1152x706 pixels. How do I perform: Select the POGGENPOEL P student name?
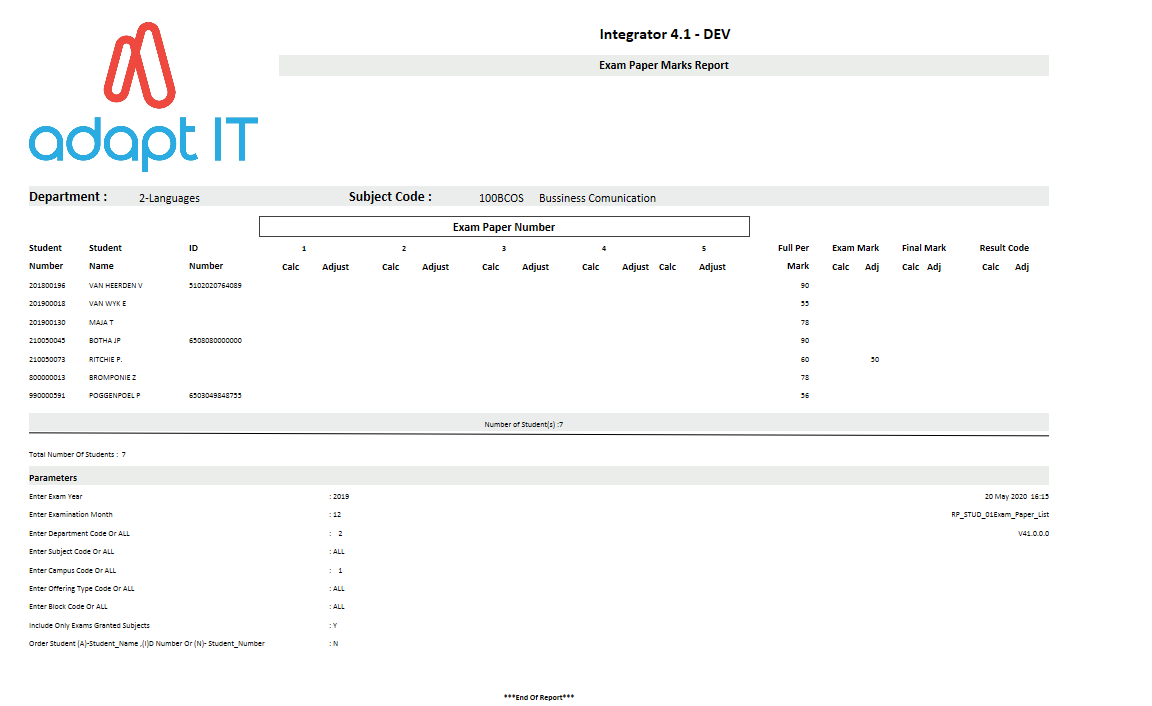(x=114, y=396)
